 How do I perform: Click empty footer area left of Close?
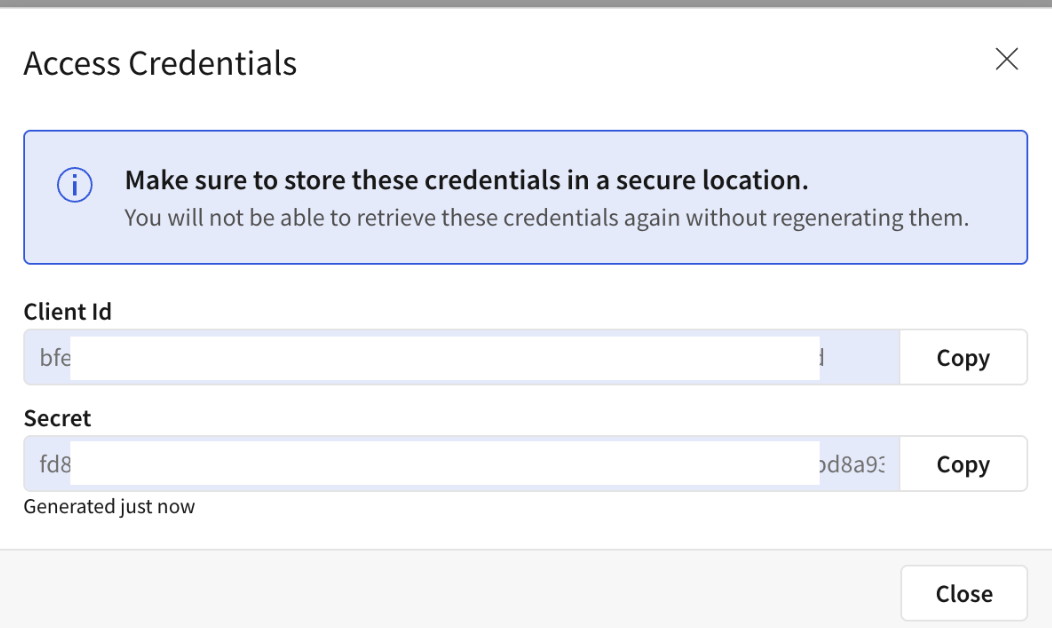coord(450,592)
